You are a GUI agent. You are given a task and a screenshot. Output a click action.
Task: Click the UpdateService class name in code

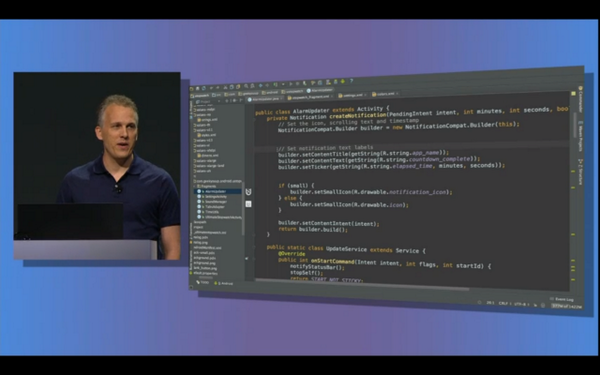coord(346,249)
